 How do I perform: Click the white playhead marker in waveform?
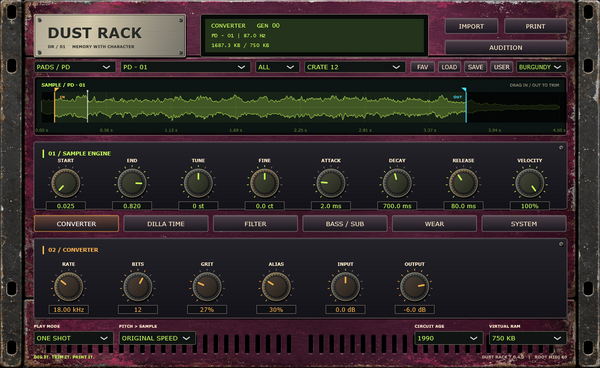point(88,106)
